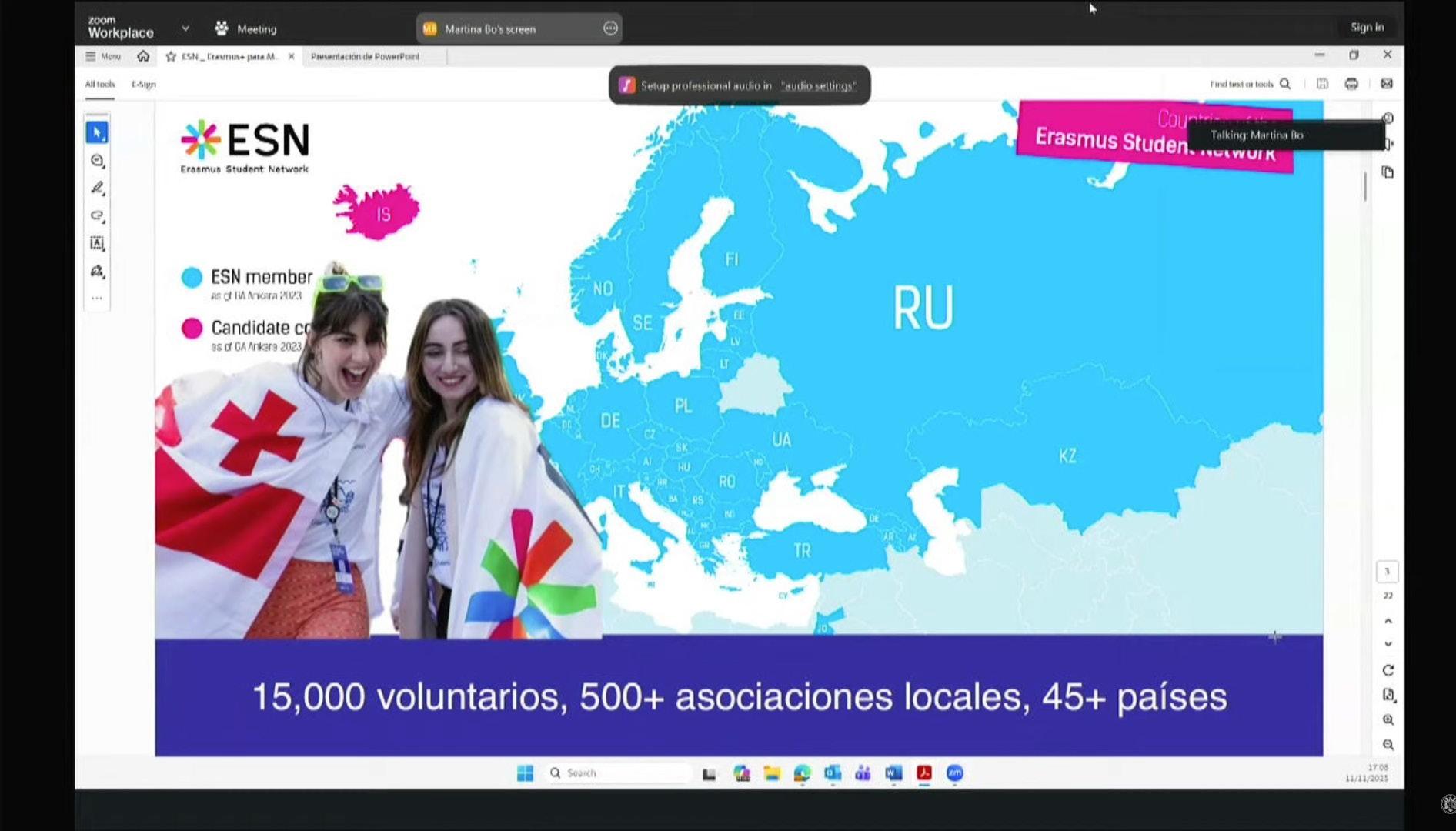The height and width of the screenshot is (831, 1456).
Task: Select the arrow Selection tool in Acrobat
Action: click(97, 132)
